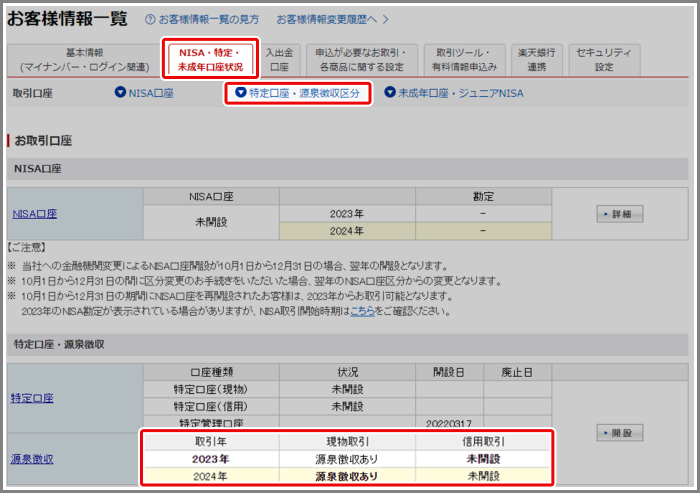Open the 源泉徴収 link in the table
Image resolution: width=700 pixels, height=493 pixels.
coord(32,459)
